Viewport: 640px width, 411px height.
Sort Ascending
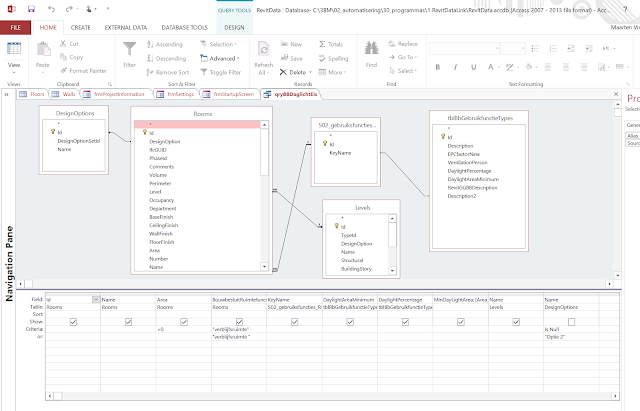[164, 44]
